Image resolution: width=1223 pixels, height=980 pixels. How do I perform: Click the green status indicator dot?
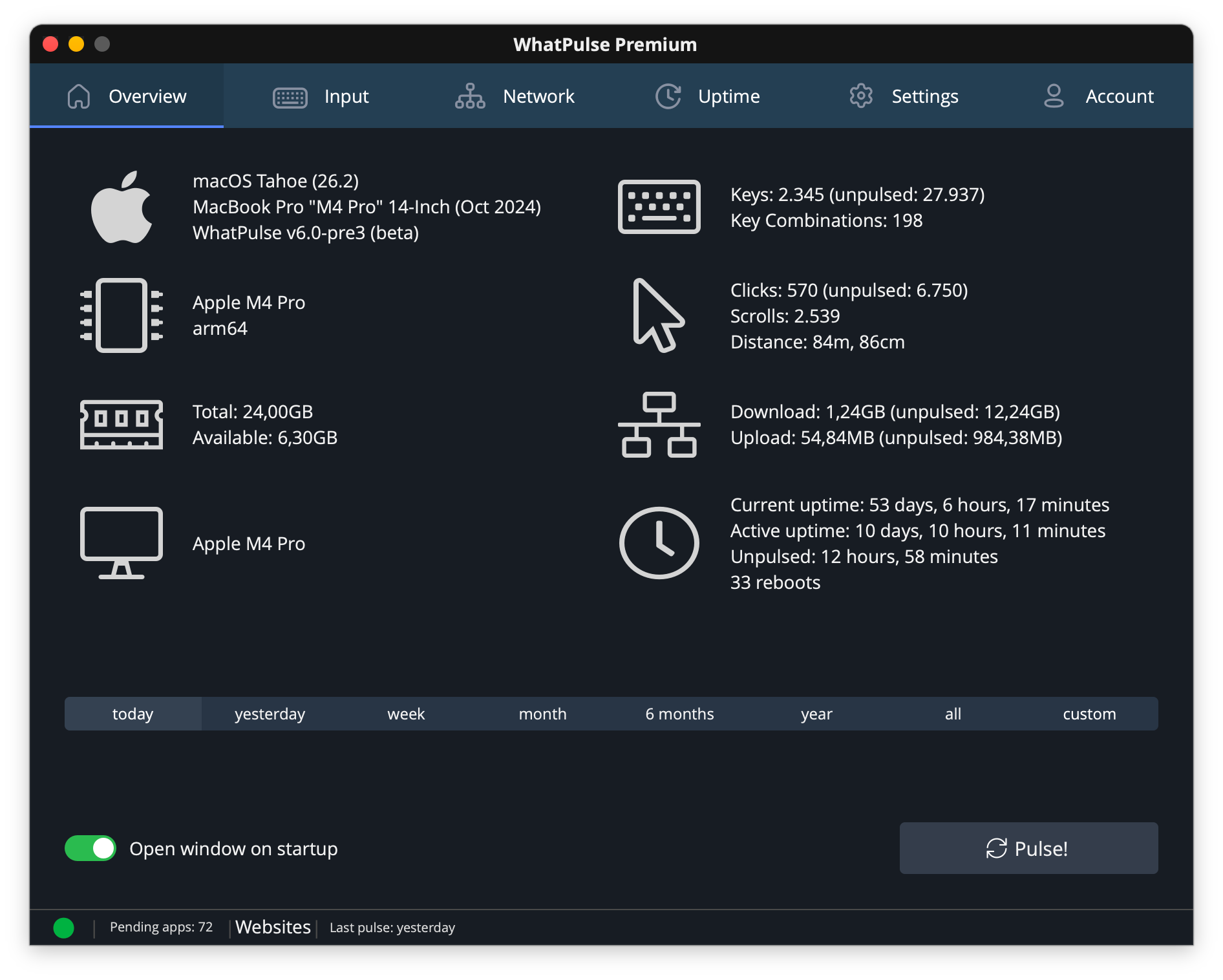[63, 928]
